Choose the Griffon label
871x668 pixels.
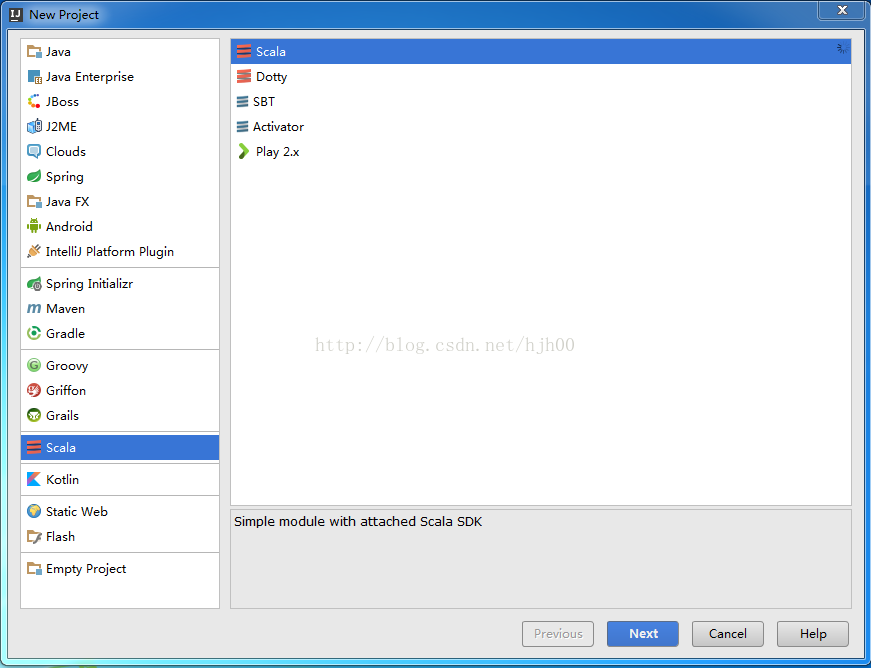click(66, 391)
